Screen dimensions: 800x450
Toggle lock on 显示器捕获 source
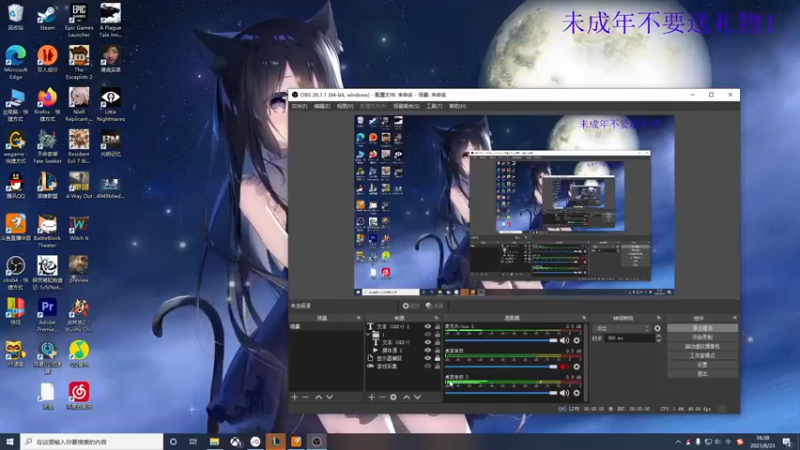click(x=437, y=358)
